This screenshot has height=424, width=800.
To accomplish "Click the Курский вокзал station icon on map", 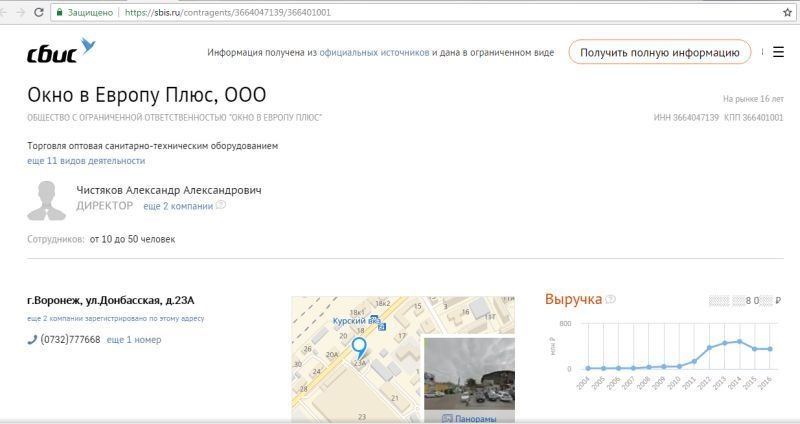I will [381, 326].
